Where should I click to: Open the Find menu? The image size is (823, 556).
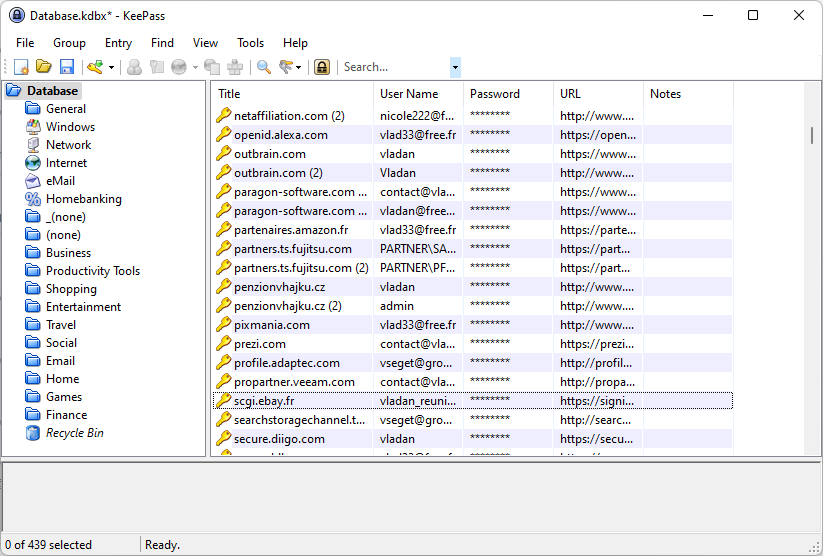click(162, 43)
